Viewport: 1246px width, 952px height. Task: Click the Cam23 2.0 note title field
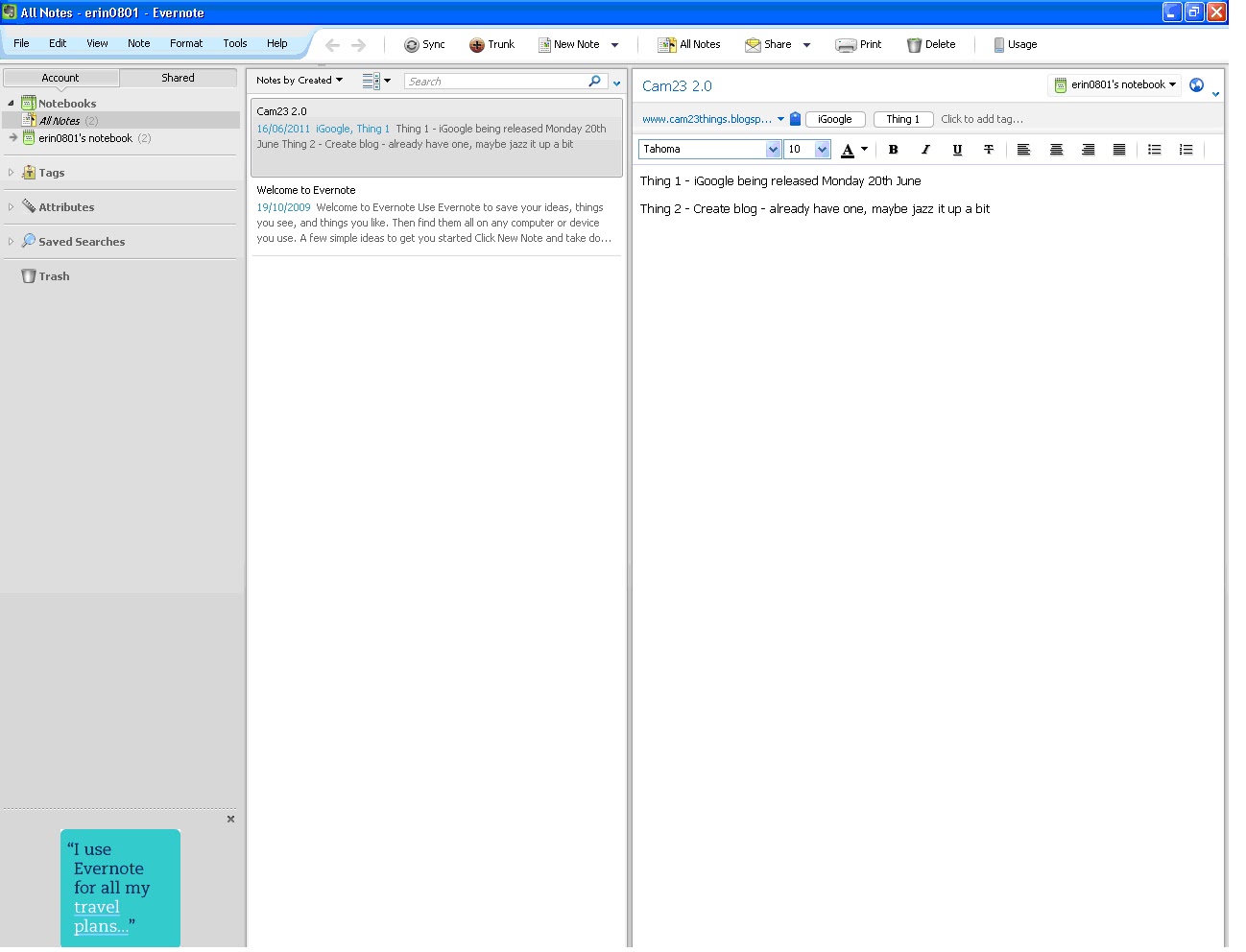click(x=677, y=86)
